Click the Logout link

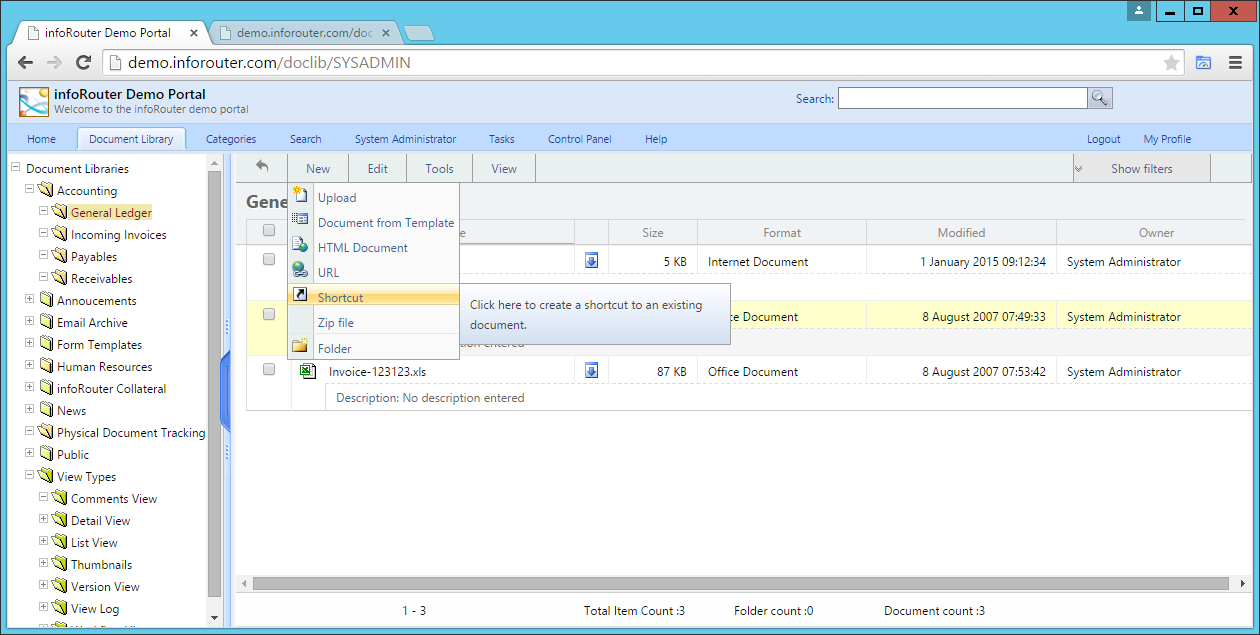1104,139
